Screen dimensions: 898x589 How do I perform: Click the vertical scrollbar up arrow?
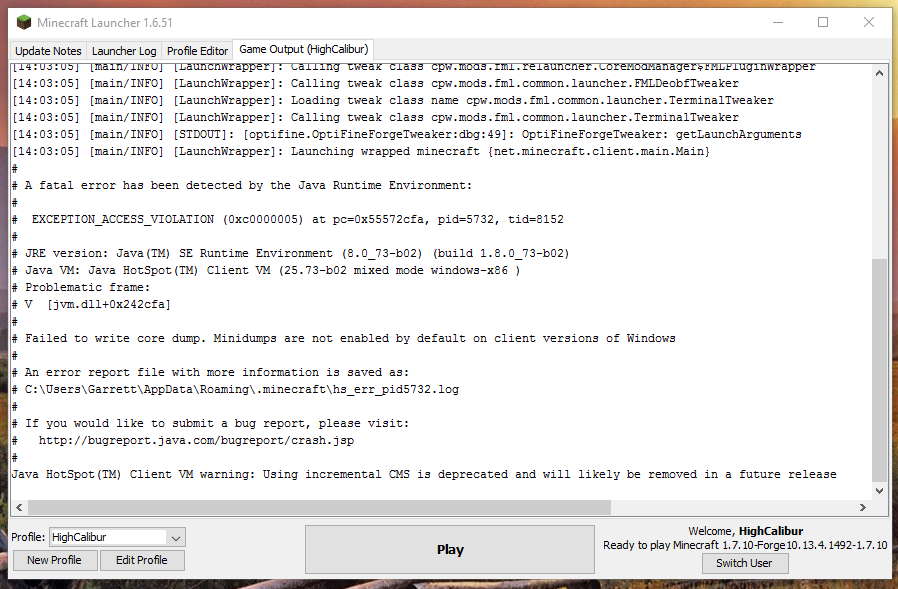[x=879, y=73]
